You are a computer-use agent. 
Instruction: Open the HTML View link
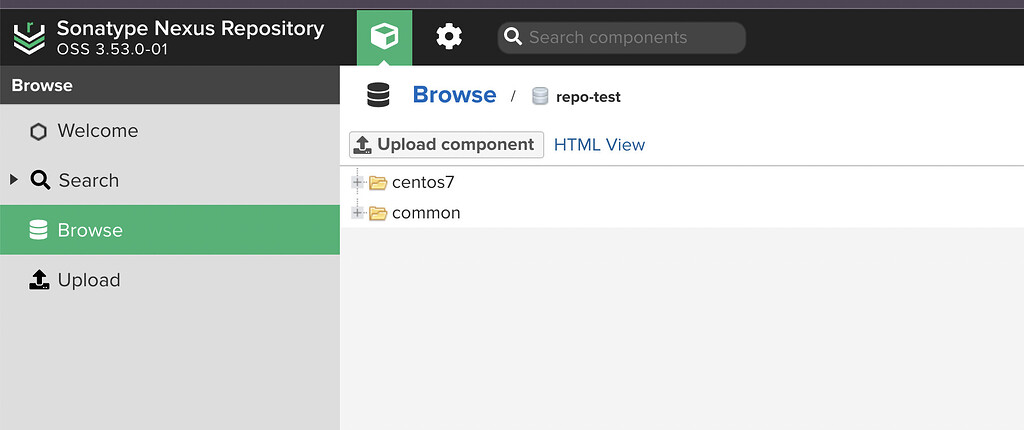pos(600,145)
